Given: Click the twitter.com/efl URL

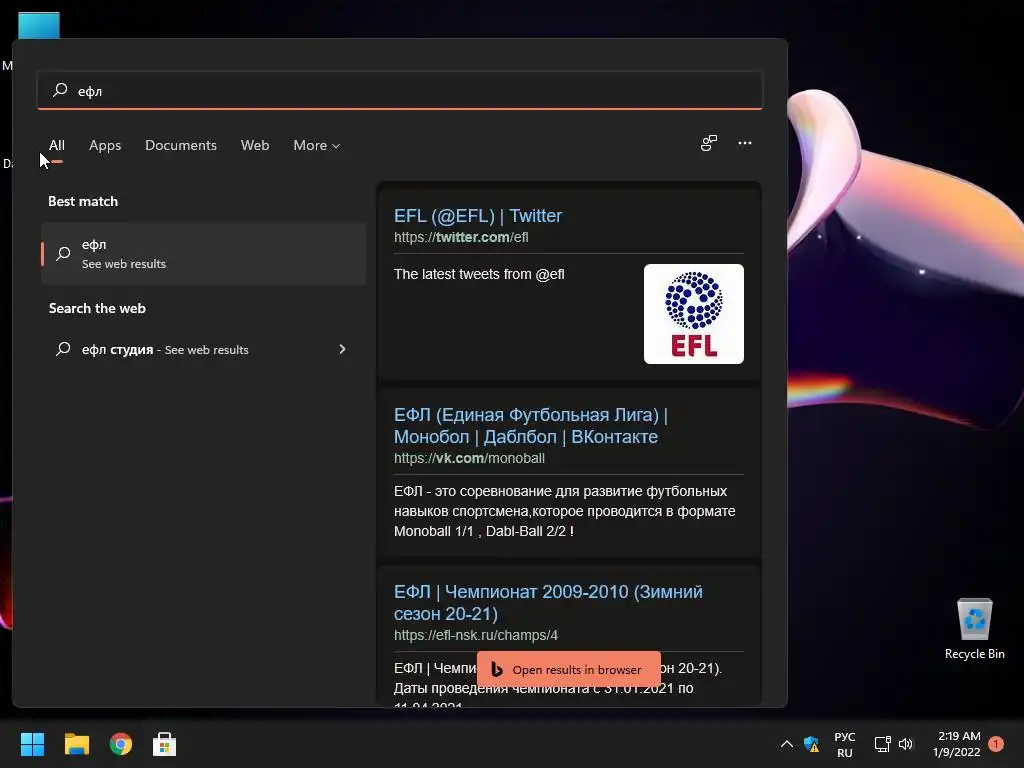Looking at the screenshot, I should coord(461,237).
